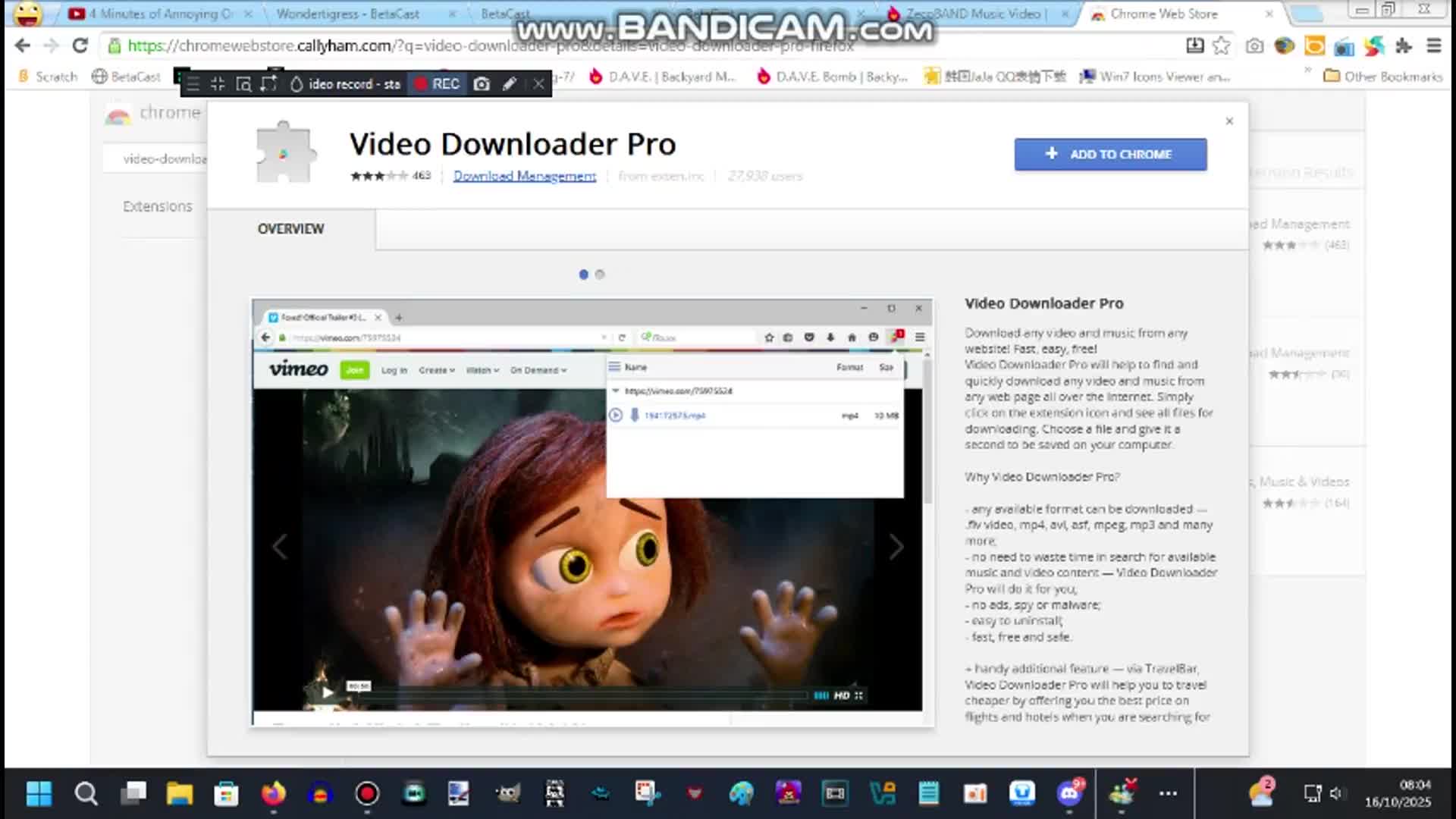Reload the Chrome Web Store page

click(x=80, y=46)
